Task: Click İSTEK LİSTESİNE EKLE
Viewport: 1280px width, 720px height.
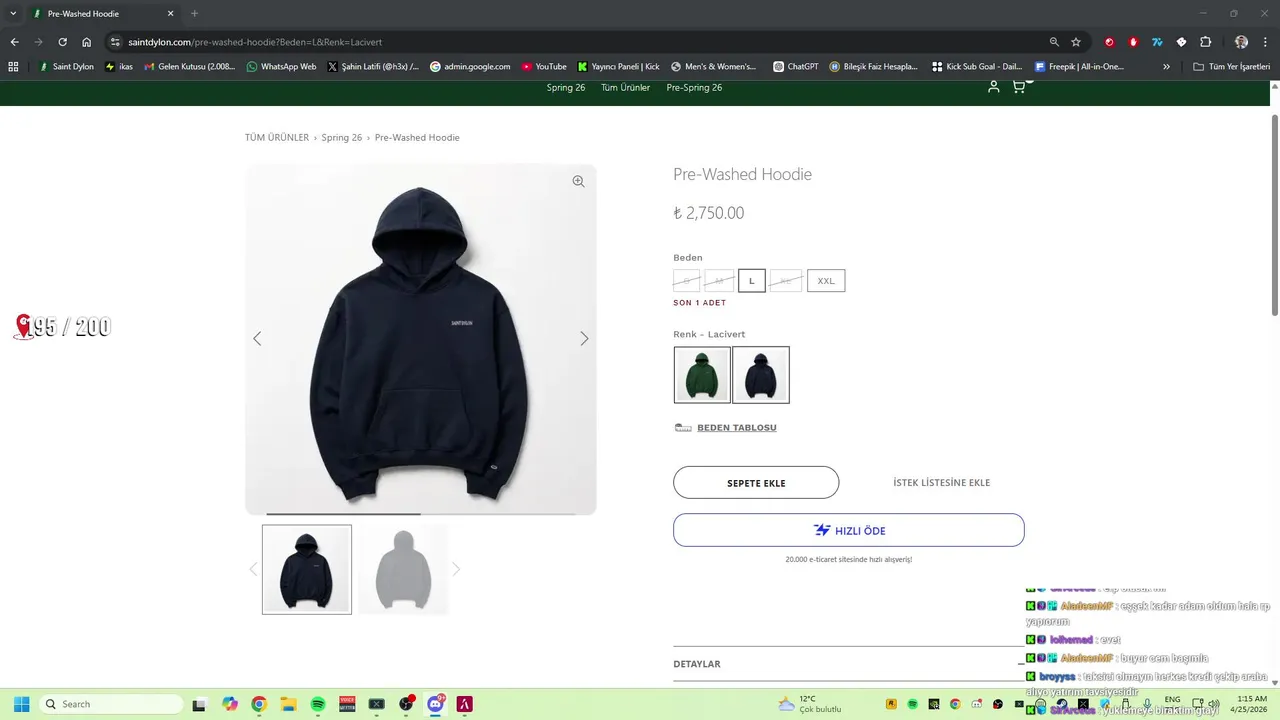Action: coord(941,483)
